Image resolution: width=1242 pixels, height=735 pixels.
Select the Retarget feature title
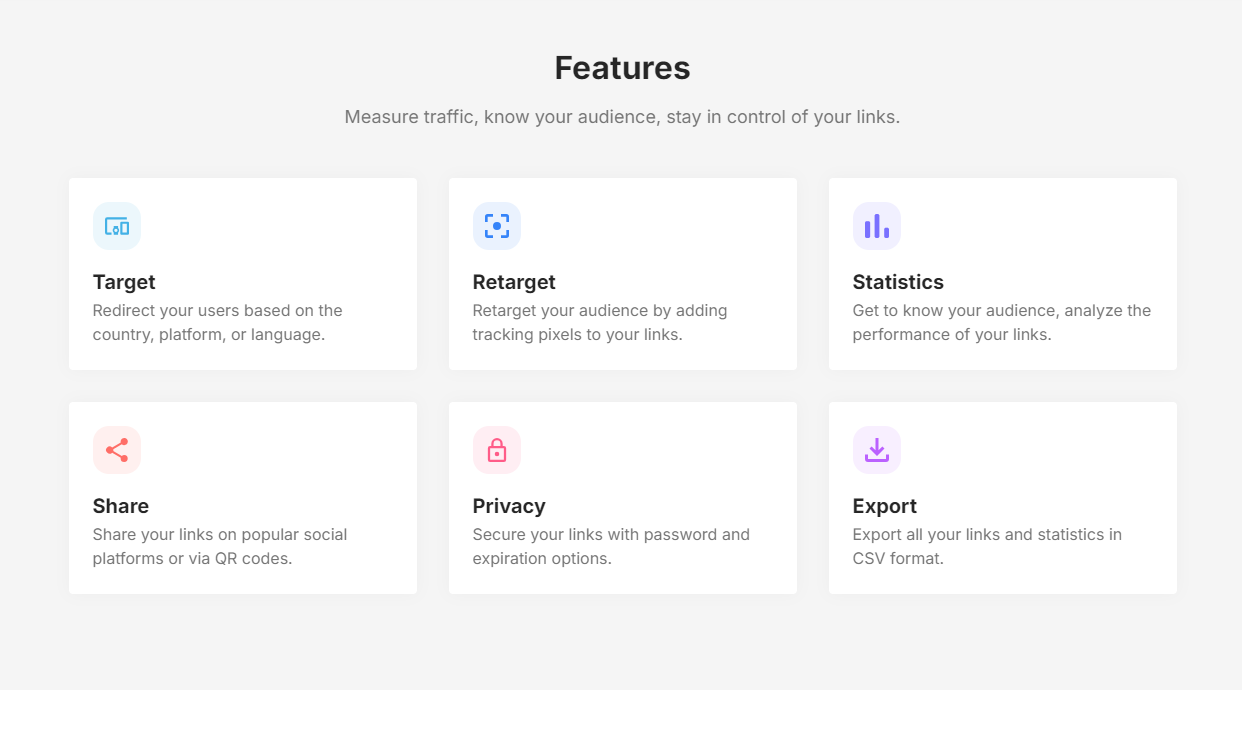click(x=514, y=282)
